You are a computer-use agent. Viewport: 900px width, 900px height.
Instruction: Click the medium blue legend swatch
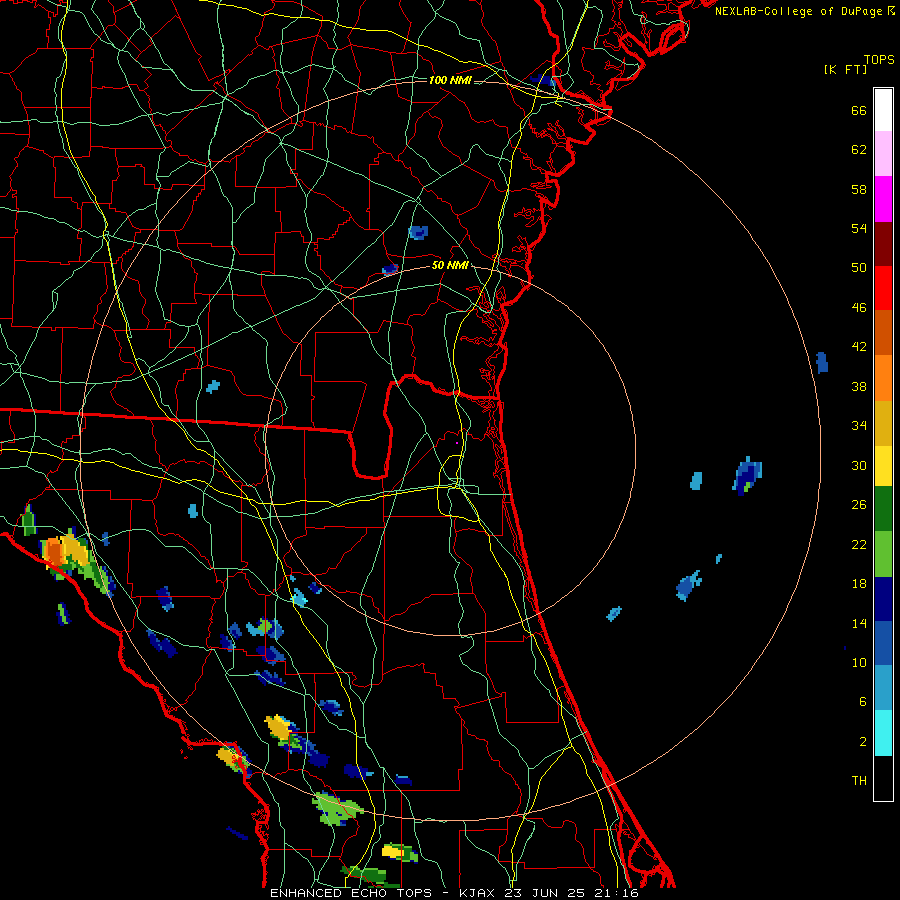tap(883, 643)
